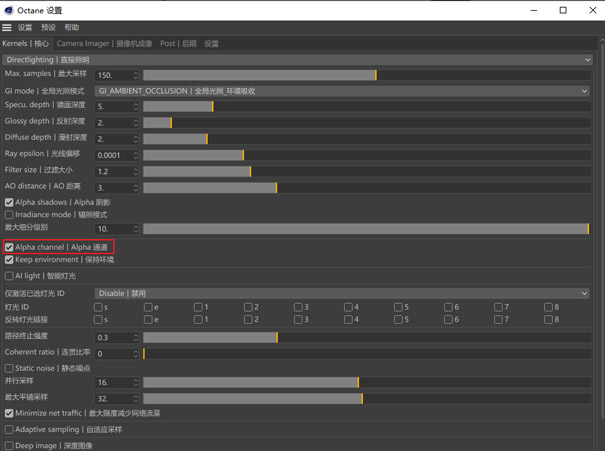
Task: Click the 最大平铺采样 slider
Action: 367,399
